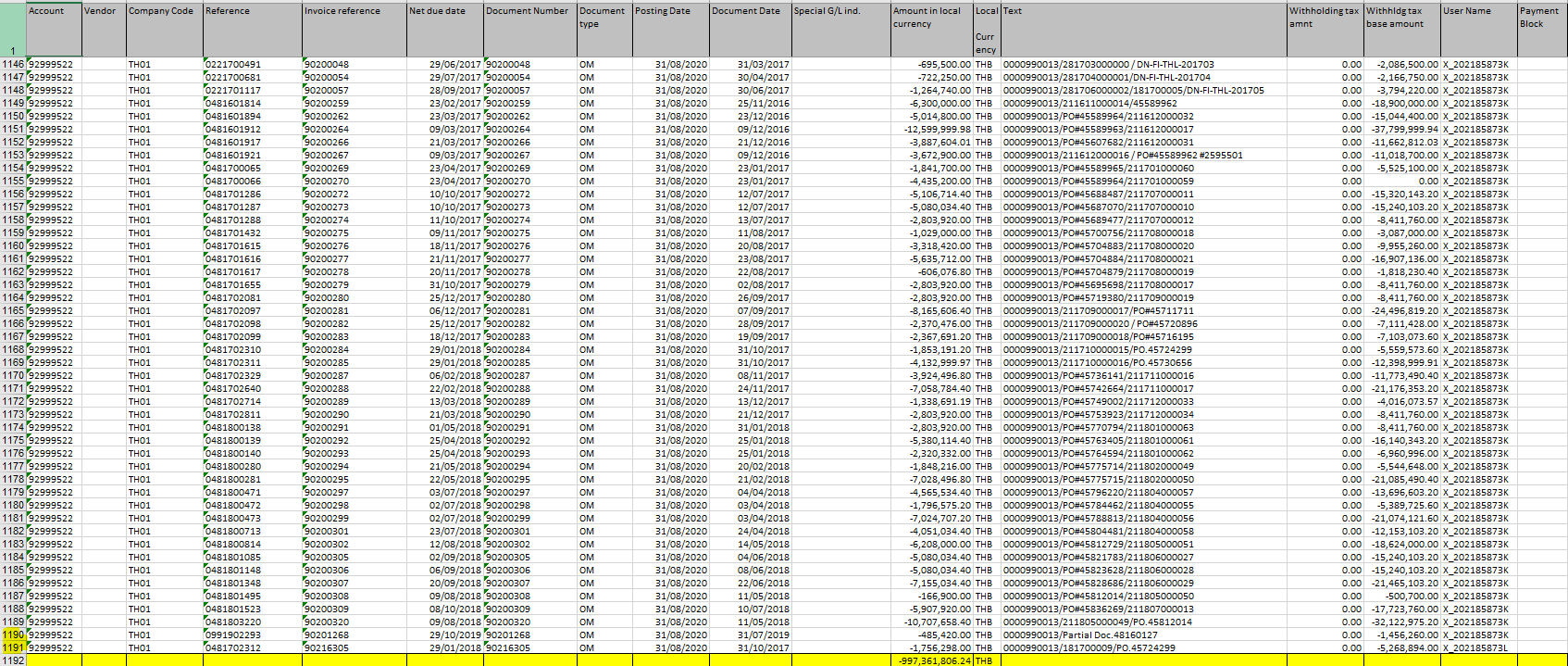The image size is (1568, 666).
Task: Click the Document Number column header
Action: coord(530,30)
